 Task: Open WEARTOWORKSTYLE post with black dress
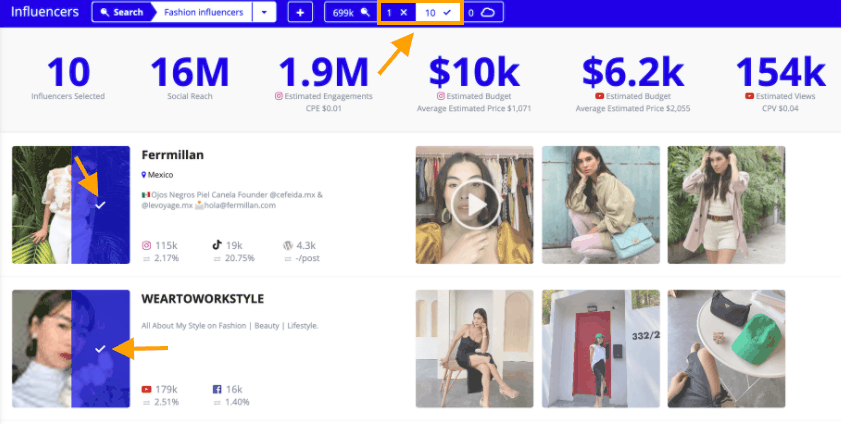click(x=475, y=349)
